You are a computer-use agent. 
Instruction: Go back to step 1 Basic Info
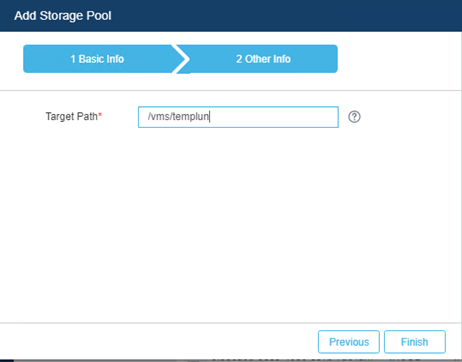[97, 59]
